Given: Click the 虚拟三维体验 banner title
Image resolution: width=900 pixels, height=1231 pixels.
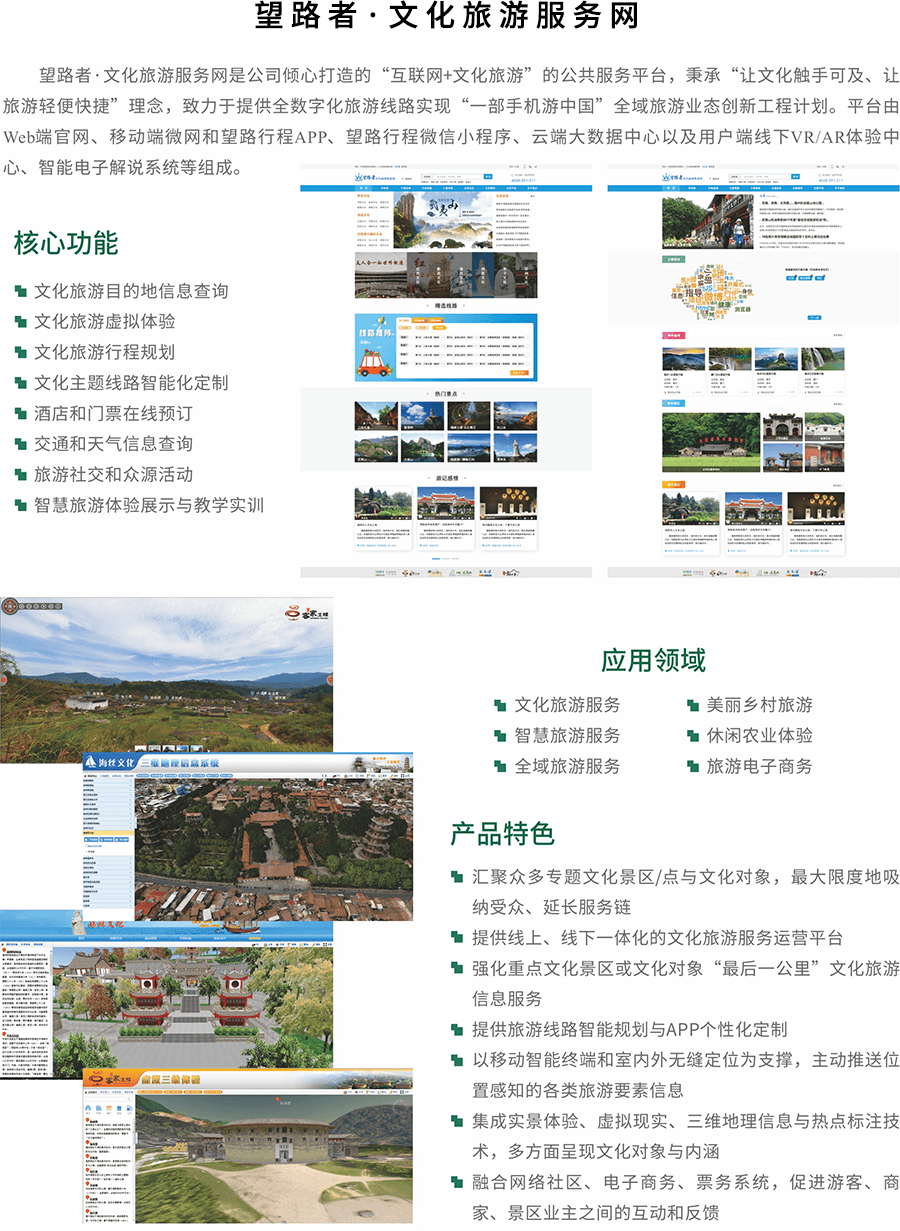Looking at the screenshot, I should click(169, 1079).
